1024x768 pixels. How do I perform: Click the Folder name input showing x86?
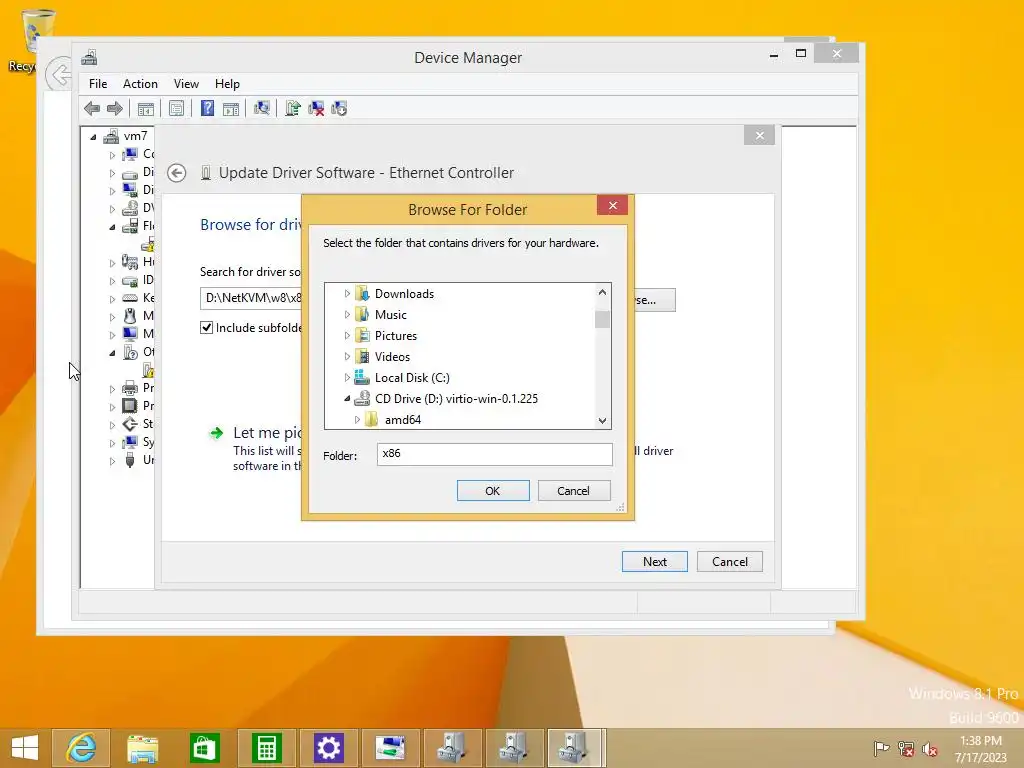[x=494, y=454]
